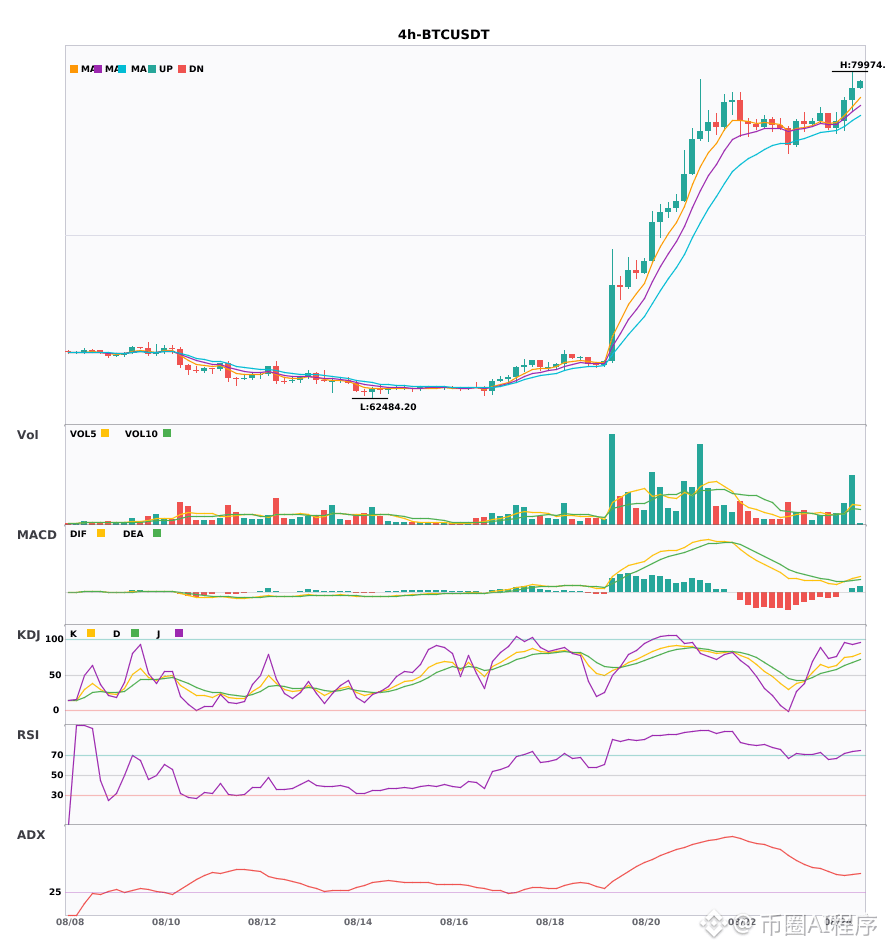885x950 pixels.
Task: Click the yellow K line swatch
Action: pos(91,633)
